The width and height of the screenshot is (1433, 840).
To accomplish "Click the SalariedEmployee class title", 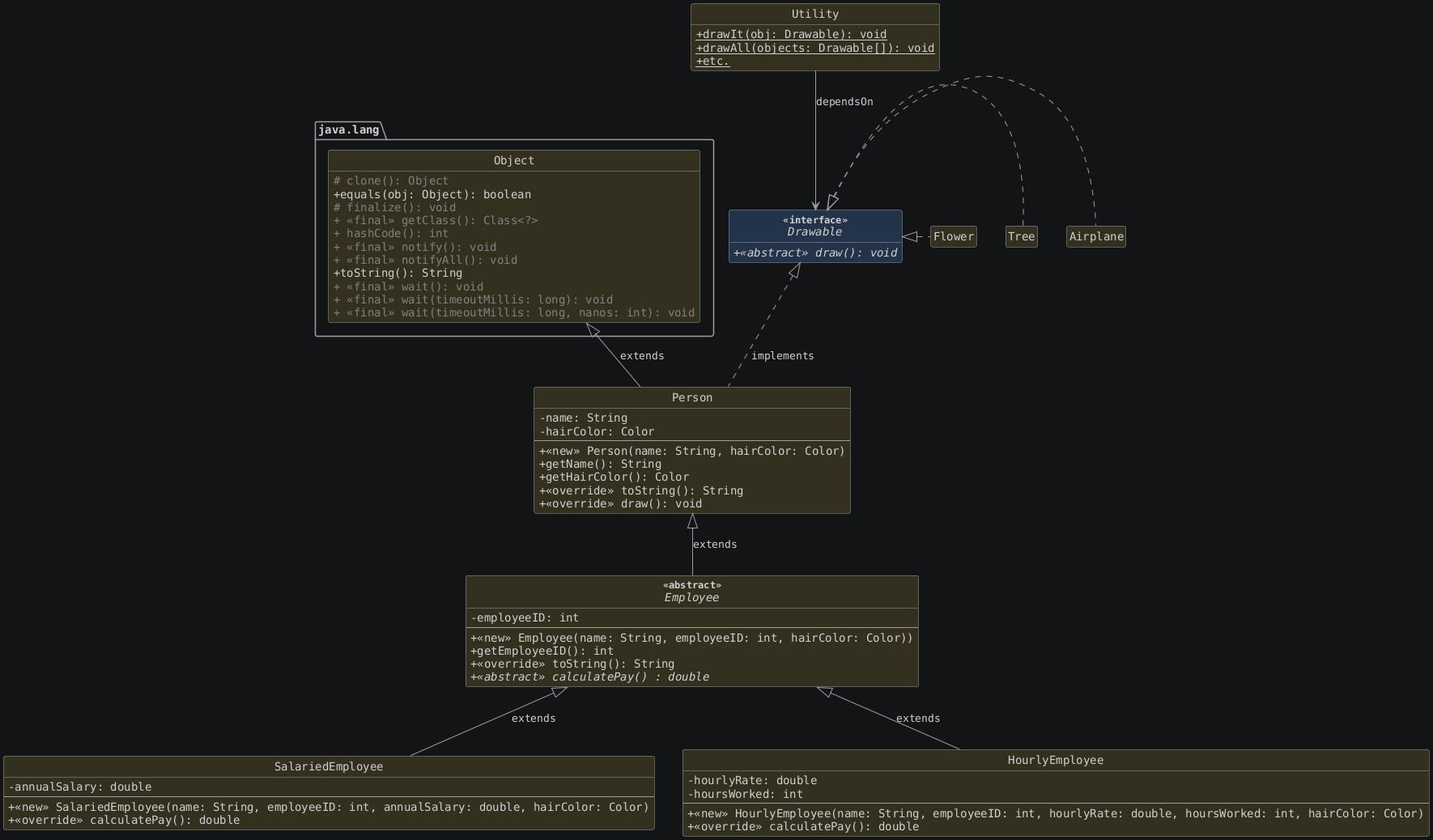I will (329, 767).
